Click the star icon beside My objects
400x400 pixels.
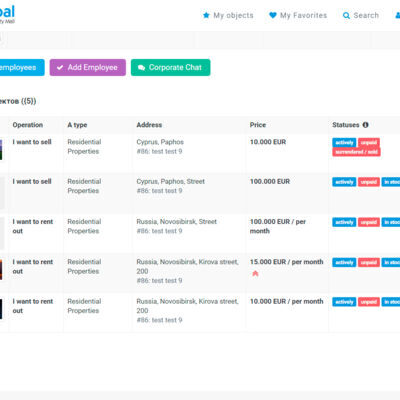pos(206,15)
